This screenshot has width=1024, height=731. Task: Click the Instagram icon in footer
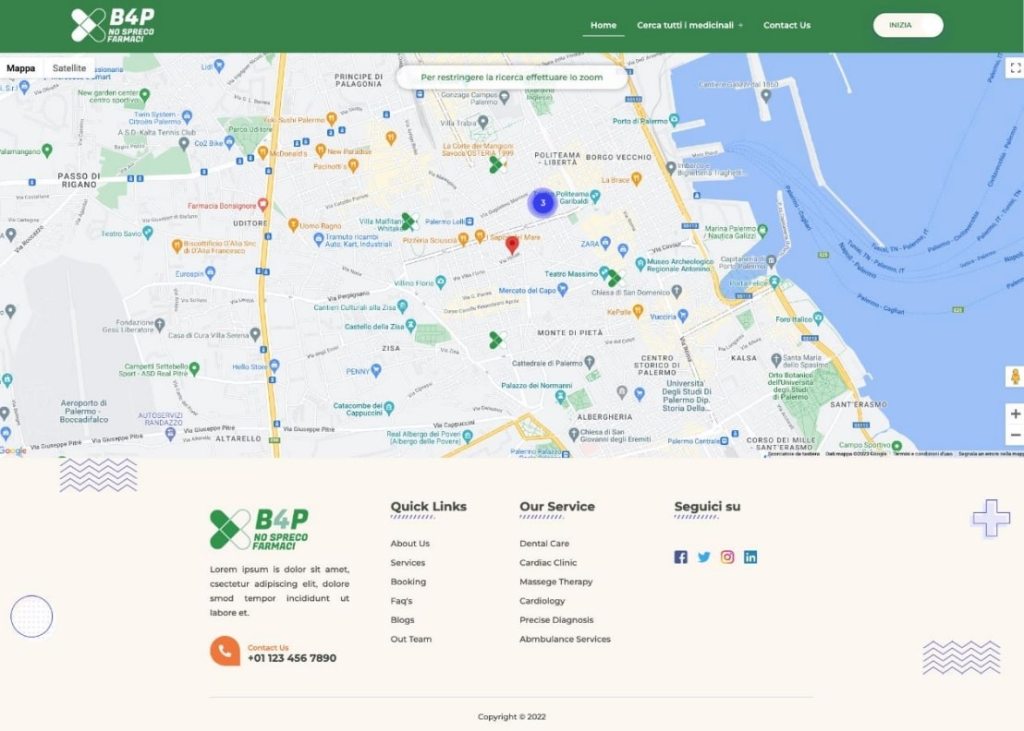coord(727,557)
